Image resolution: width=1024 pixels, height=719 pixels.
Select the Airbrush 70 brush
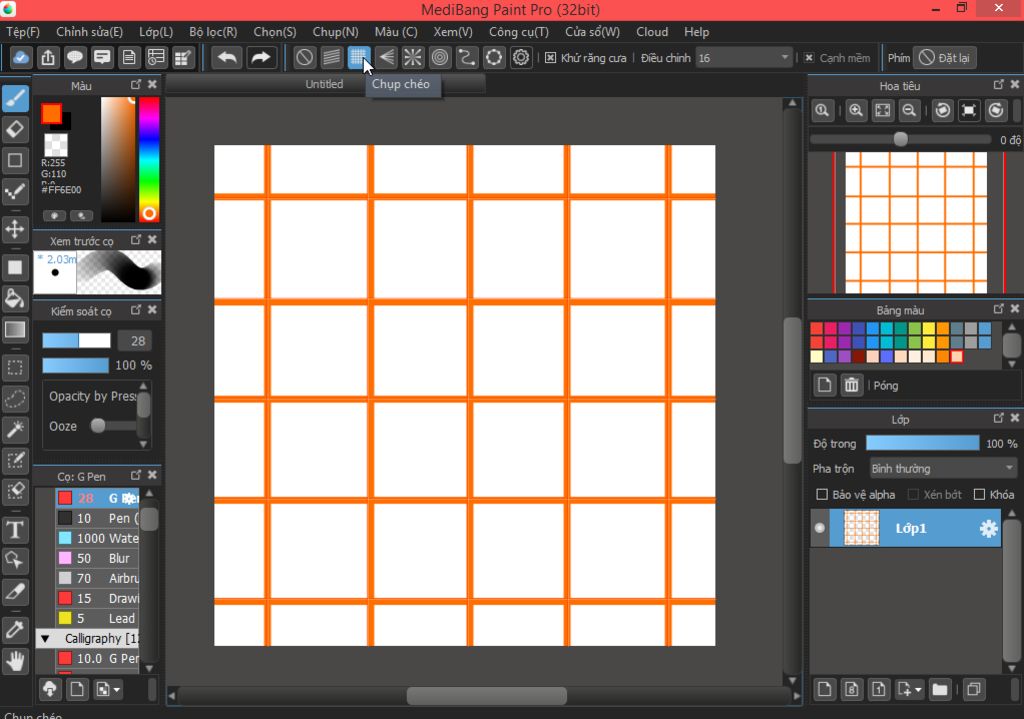click(98, 579)
